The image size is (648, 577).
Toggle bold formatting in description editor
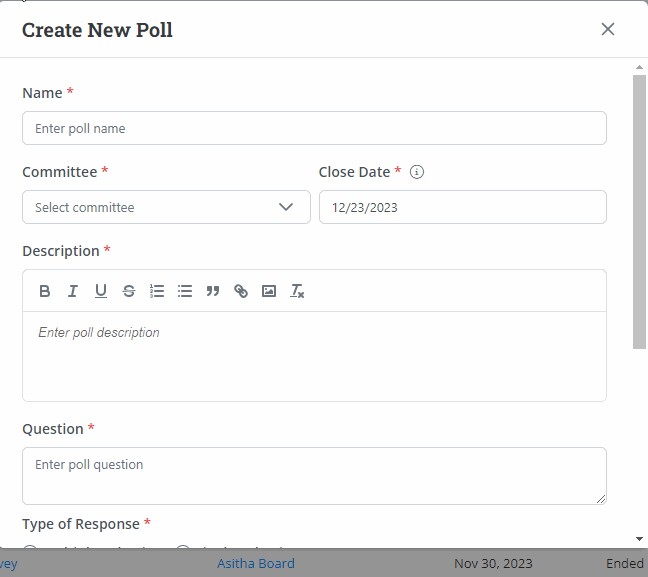45,291
